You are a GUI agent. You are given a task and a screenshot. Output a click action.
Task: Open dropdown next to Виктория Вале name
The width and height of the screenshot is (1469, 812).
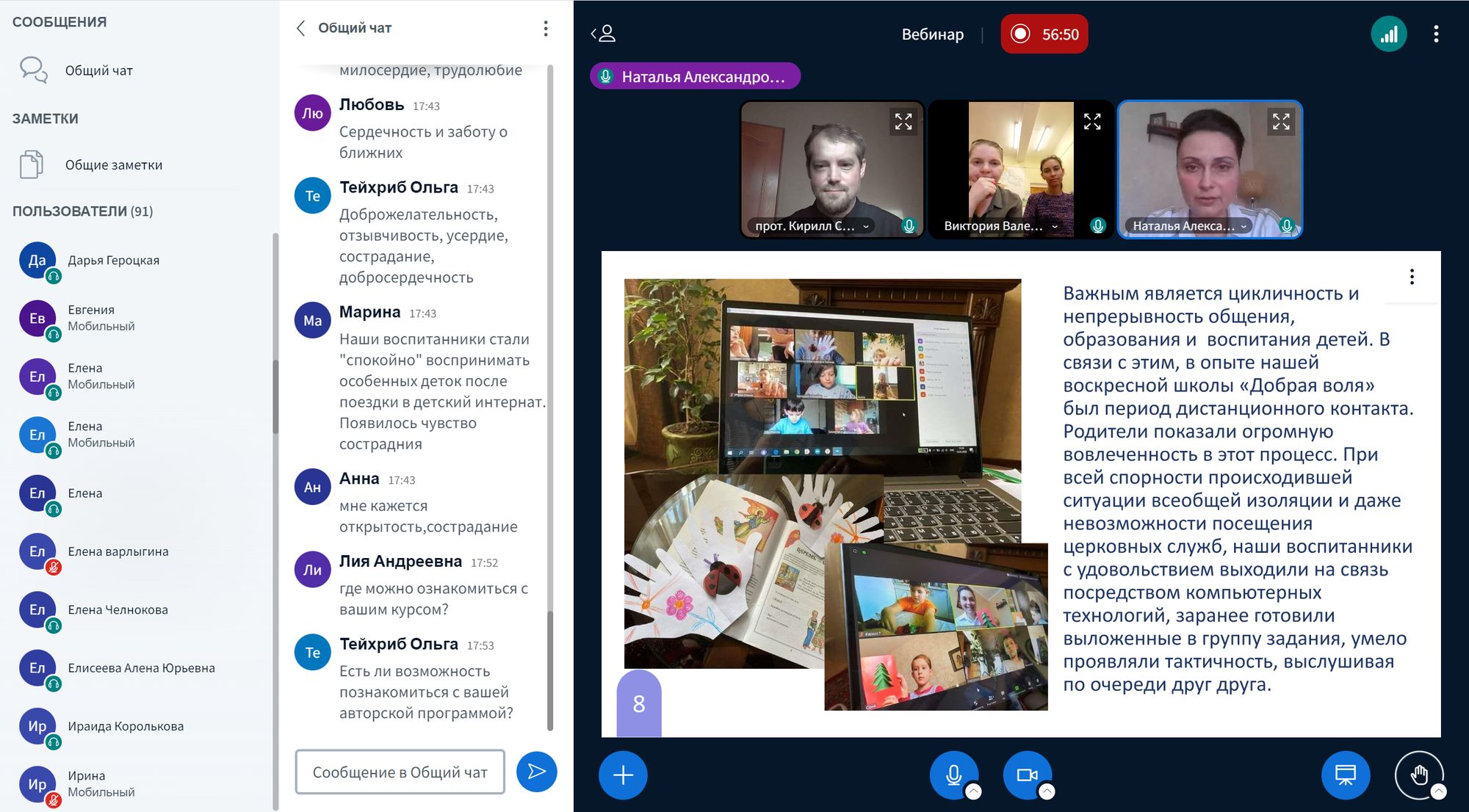pyautogui.click(x=1055, y=226)
